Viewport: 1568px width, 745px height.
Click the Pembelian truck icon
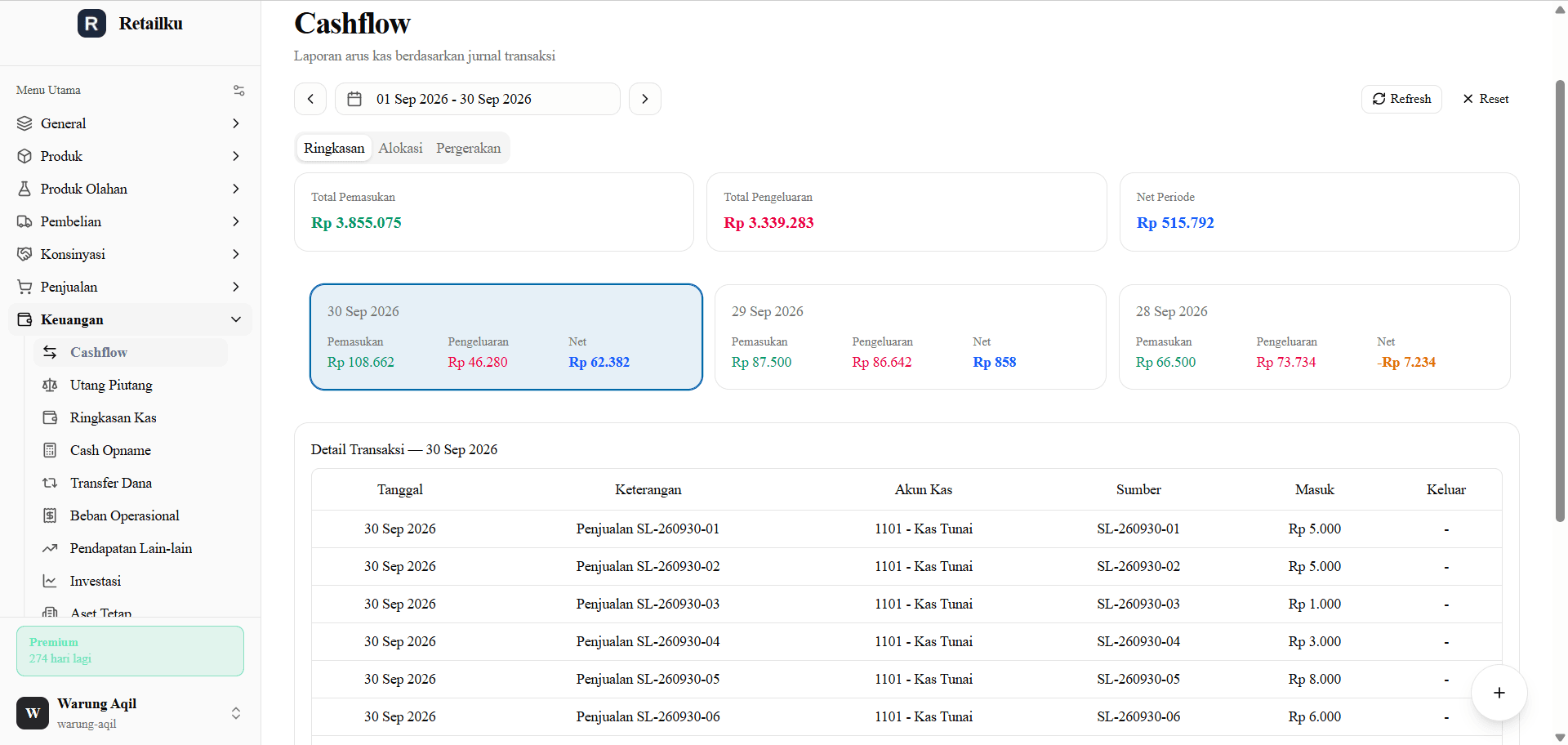click(24, 221)
